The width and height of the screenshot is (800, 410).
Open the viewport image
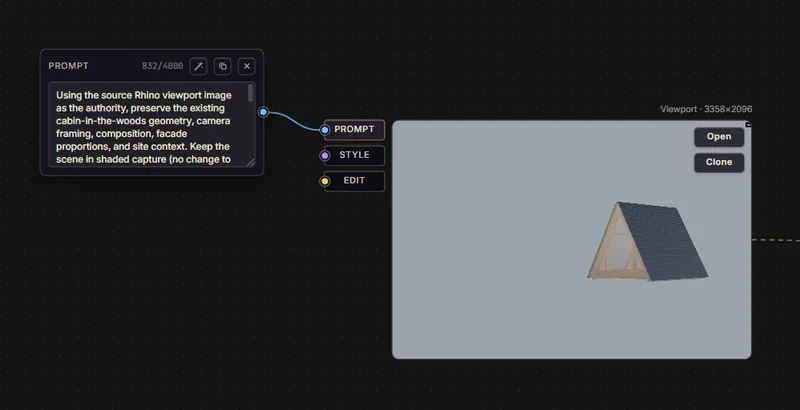[719, 137]
